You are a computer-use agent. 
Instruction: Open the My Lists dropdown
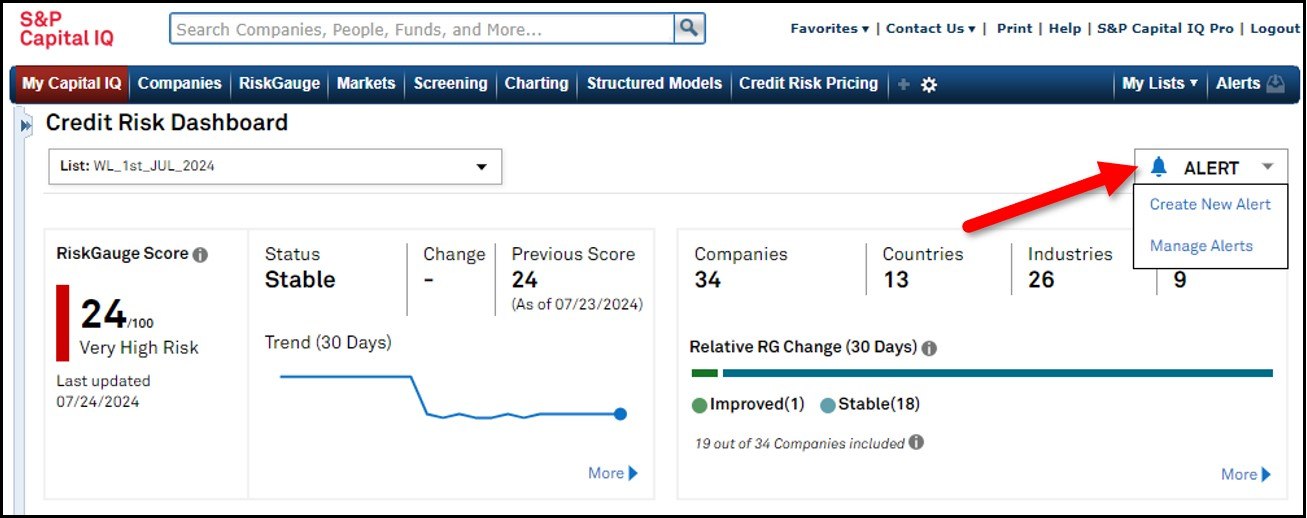(1160, 84)
